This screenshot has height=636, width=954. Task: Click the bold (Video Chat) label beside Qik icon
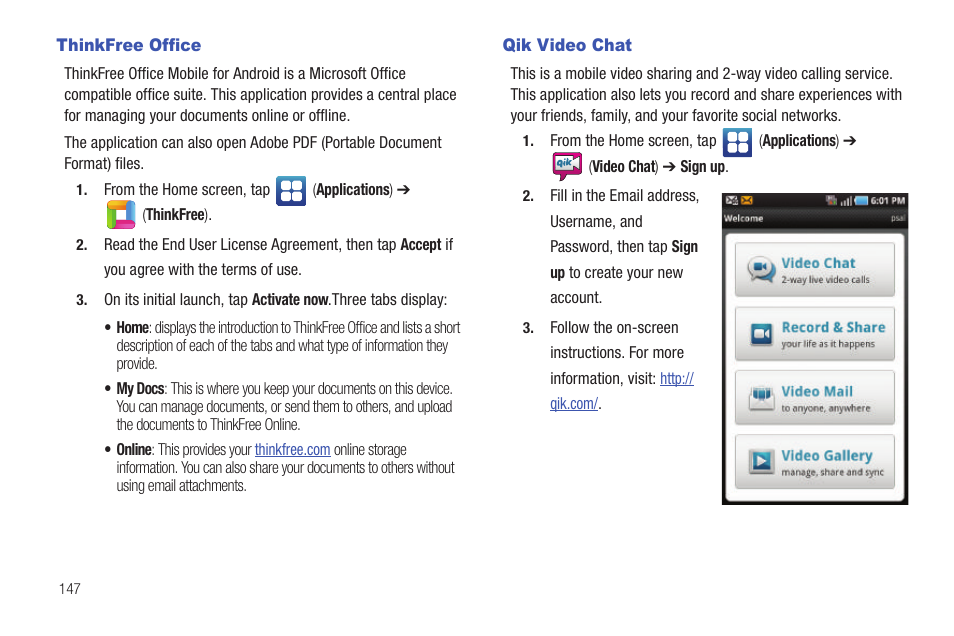(x=624, y=167)
